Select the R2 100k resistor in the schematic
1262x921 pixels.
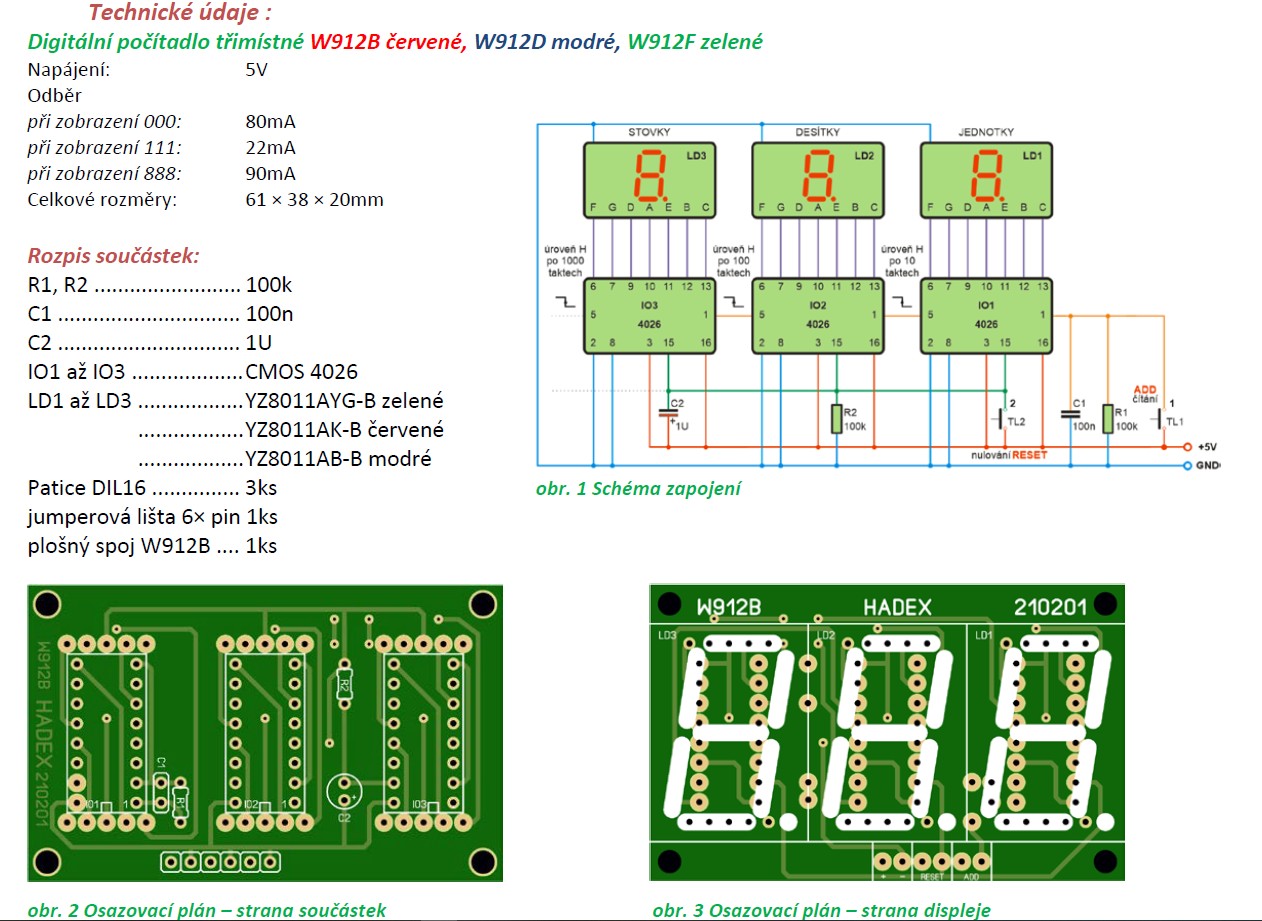coord(836,419)
